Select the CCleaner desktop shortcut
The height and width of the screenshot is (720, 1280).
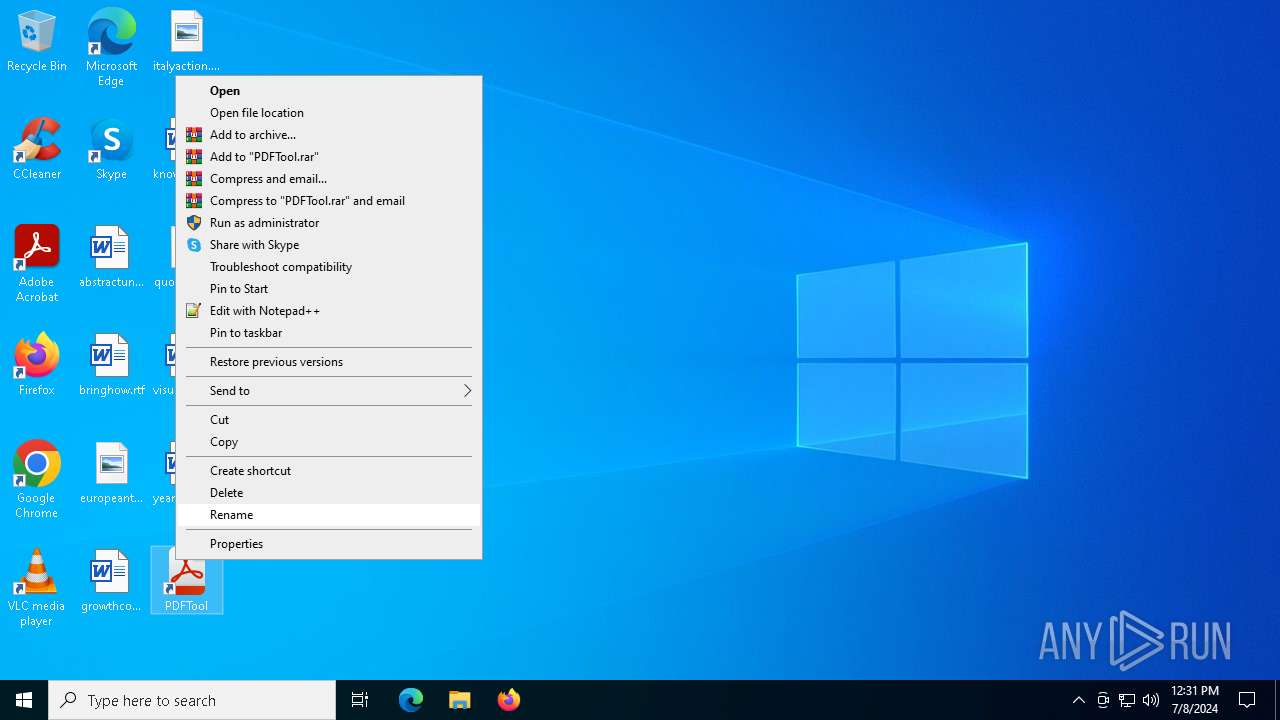pyautogui.click(x=37, y=149)
